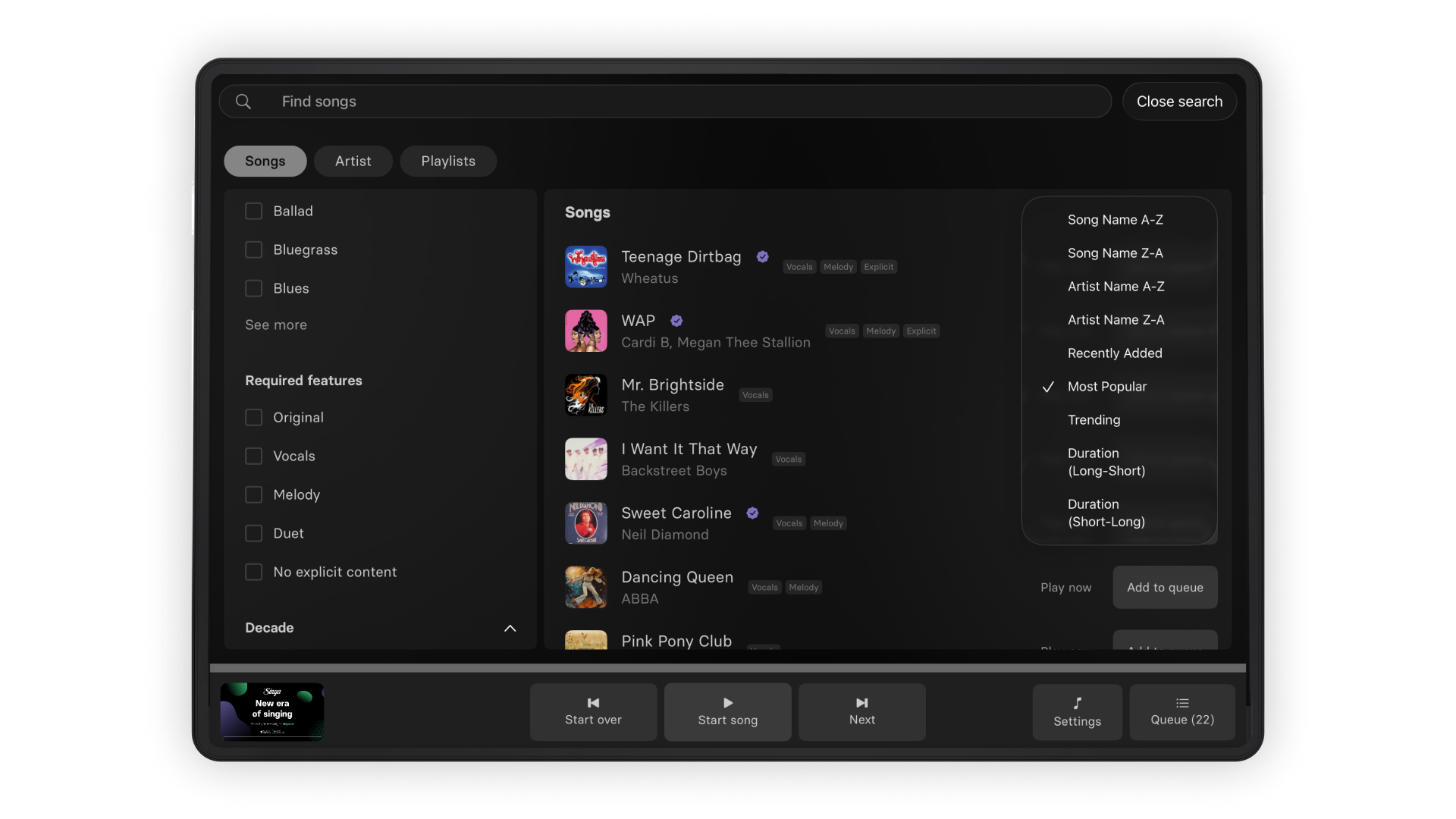
Task: Check the No explicit content box
Action: coord(253,572)
